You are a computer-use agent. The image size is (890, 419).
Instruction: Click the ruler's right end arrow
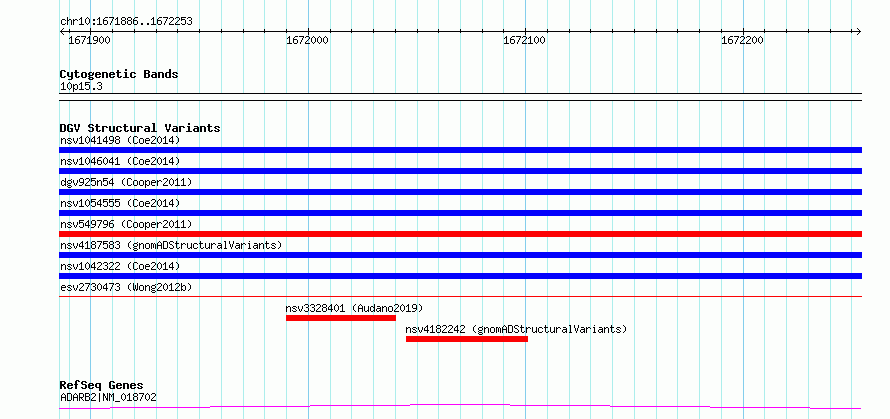[858, 31]
